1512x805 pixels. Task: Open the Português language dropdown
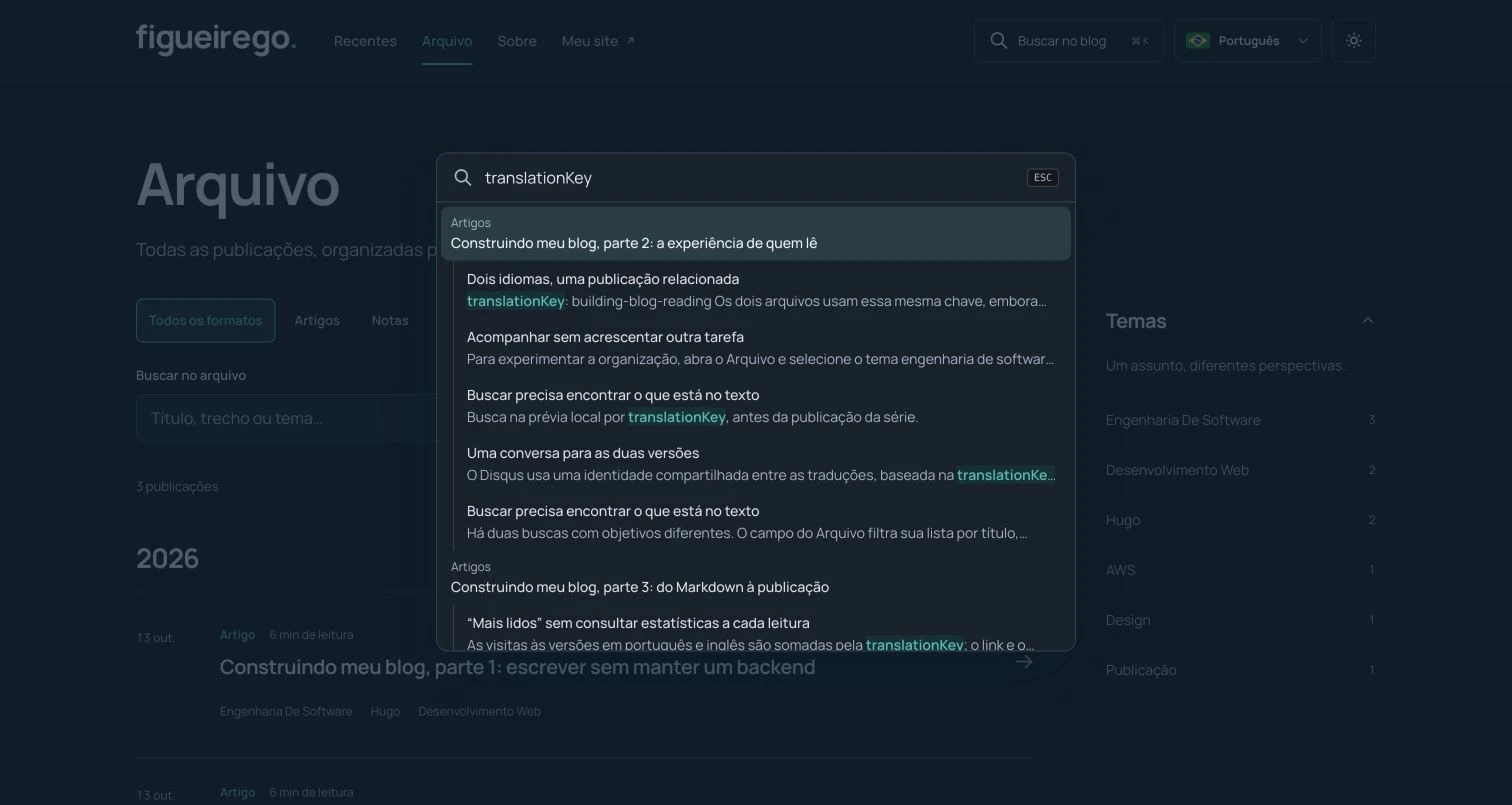[1248, 41]
